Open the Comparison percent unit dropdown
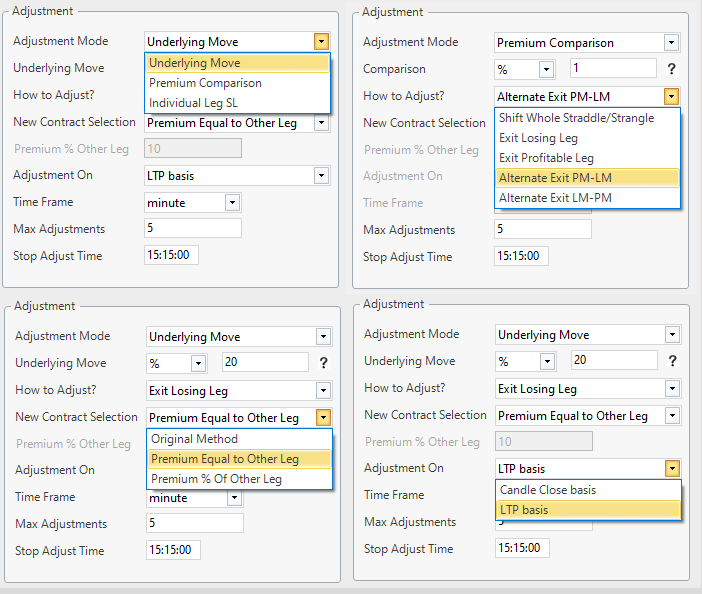Viewport: 702px width, 594px height. (x=546, y=69)
